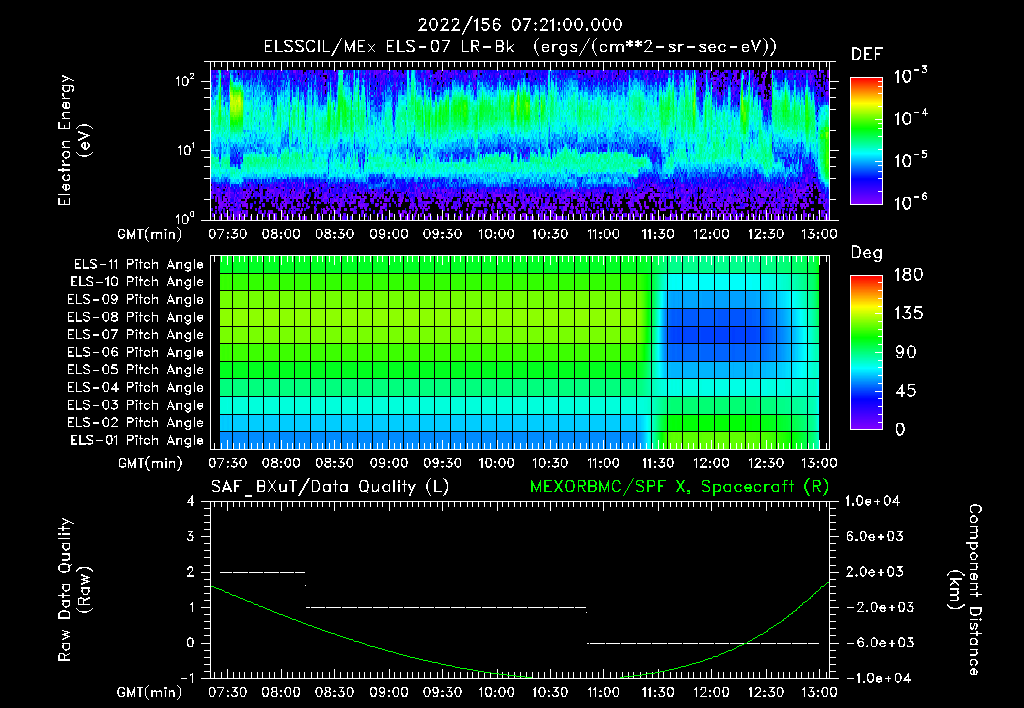Click the '180' label on Deg colorbar

pos(908,274)
